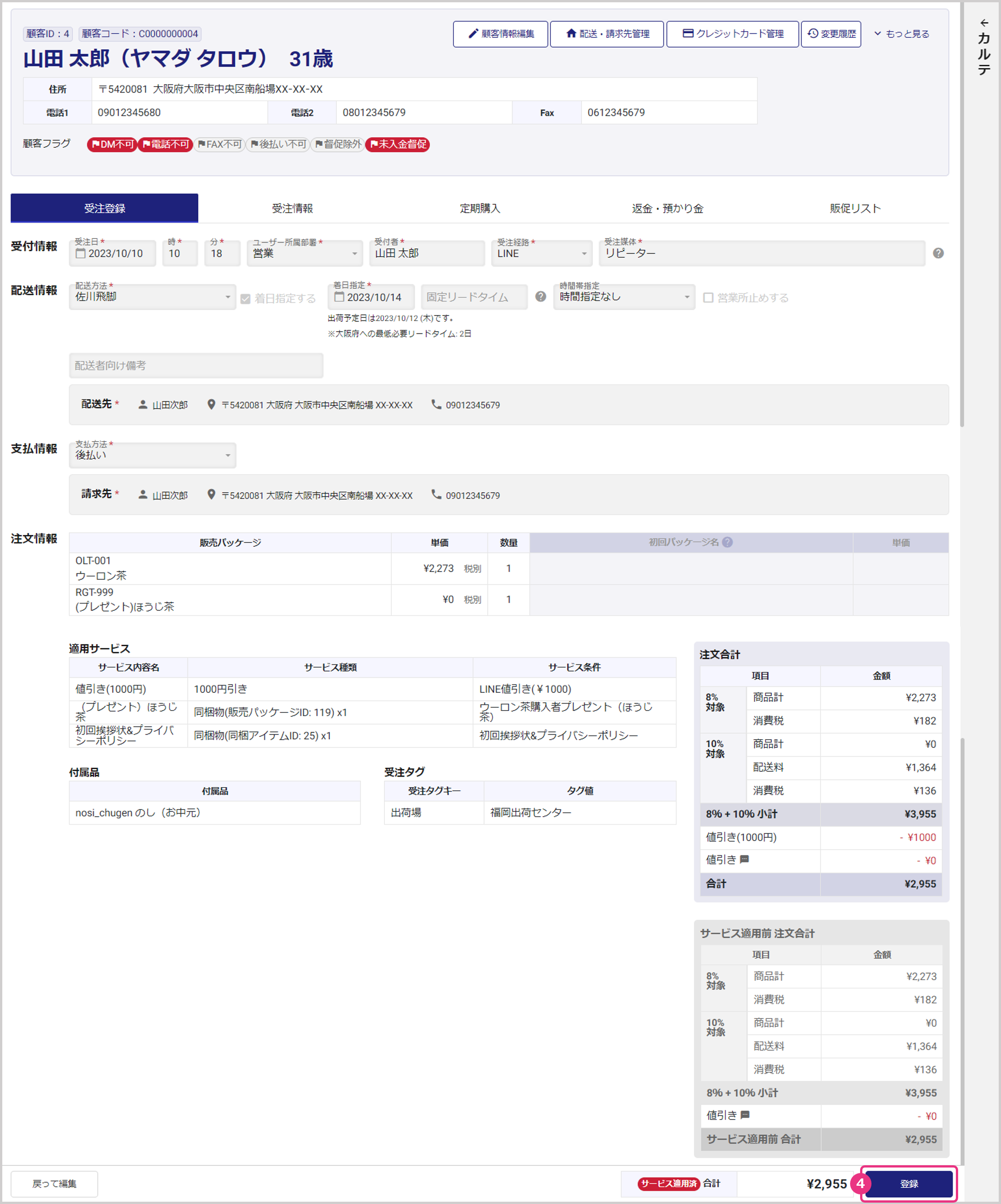Click help icon beside 受注媒体 field
This screenshot has width=1001, height=1204.
coord(938,254)
